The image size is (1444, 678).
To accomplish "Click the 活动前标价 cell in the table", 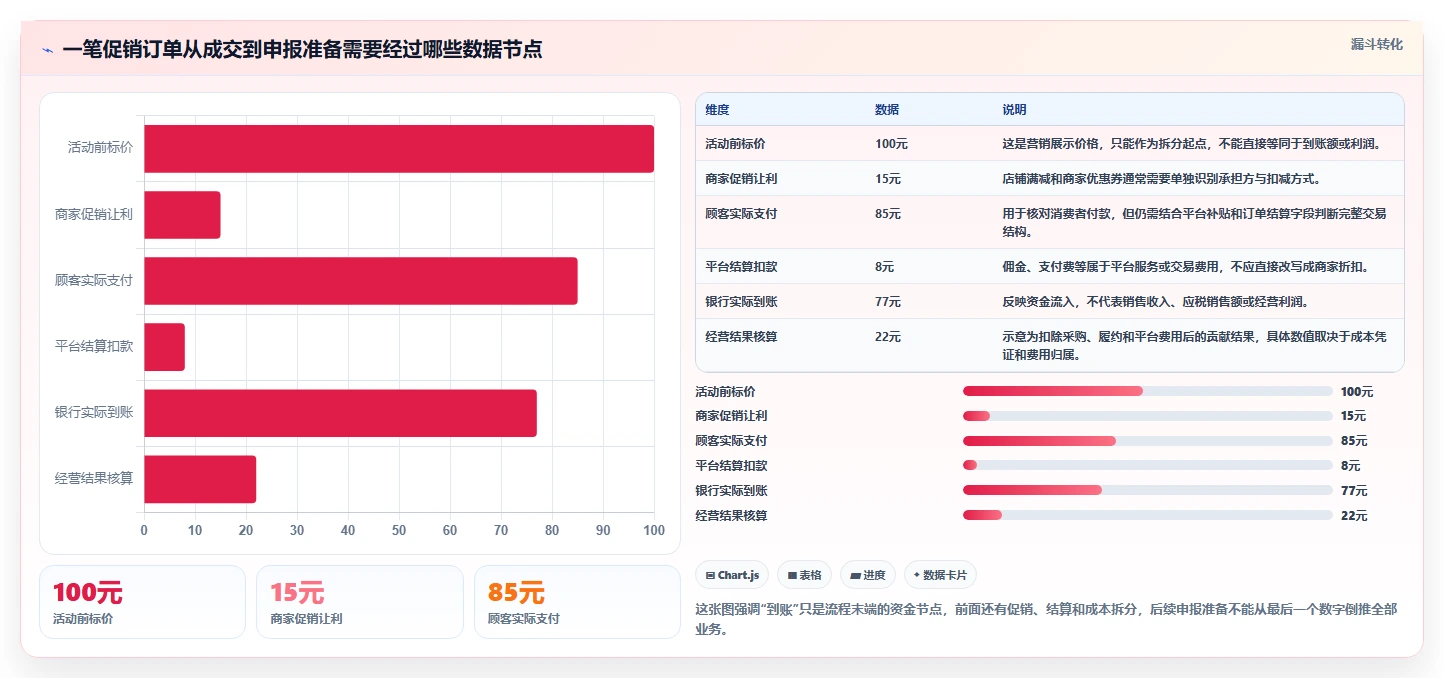I will pos(735,143).
